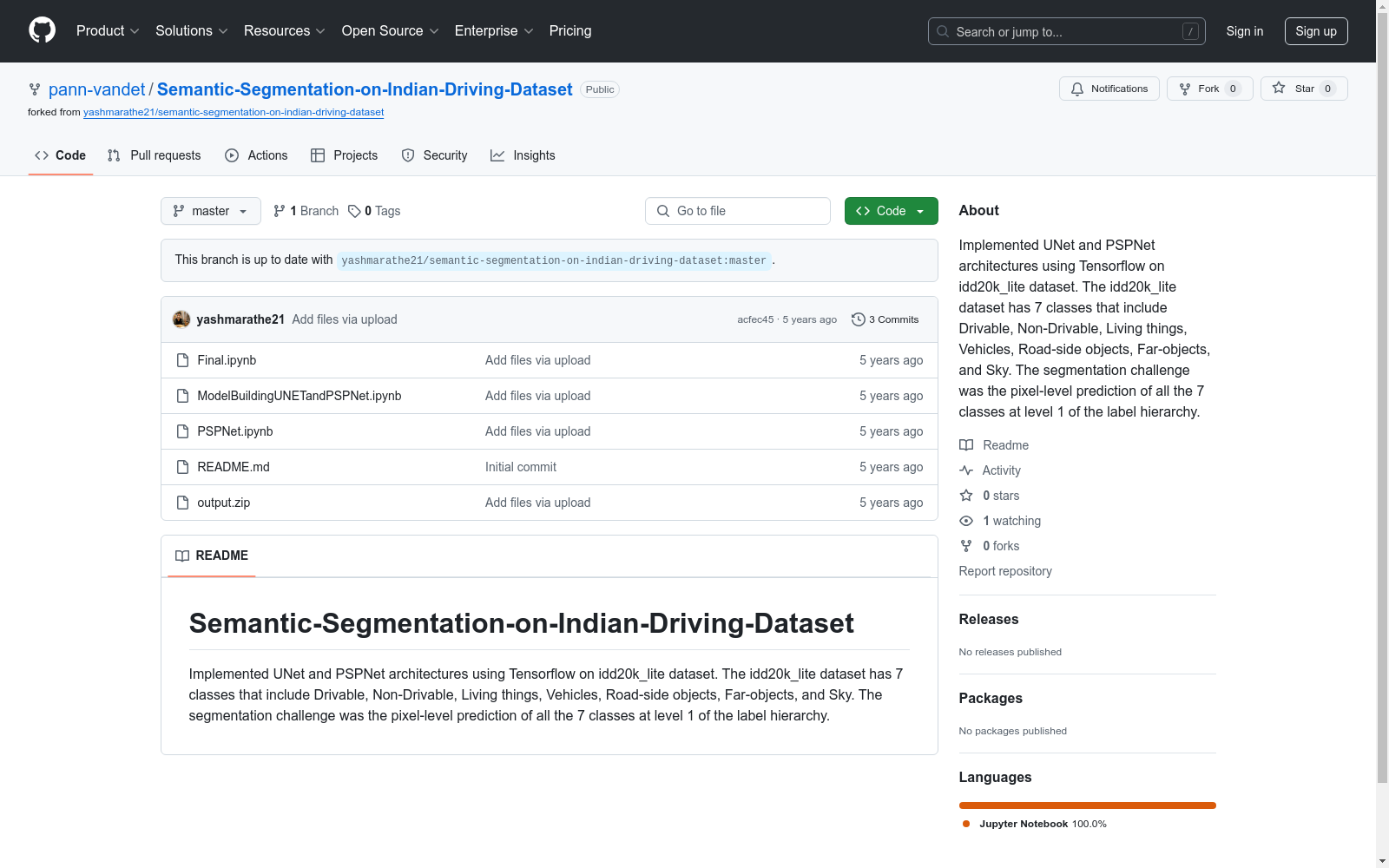Open the Initial commit message link
Screen dimensions: 1389x868
point(521,467)
